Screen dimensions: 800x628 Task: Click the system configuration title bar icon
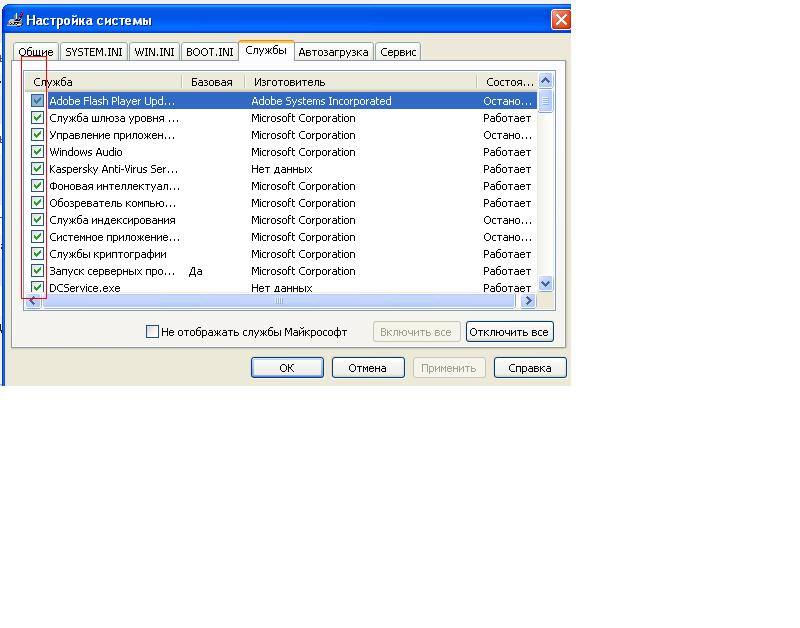tap(15, 20)
